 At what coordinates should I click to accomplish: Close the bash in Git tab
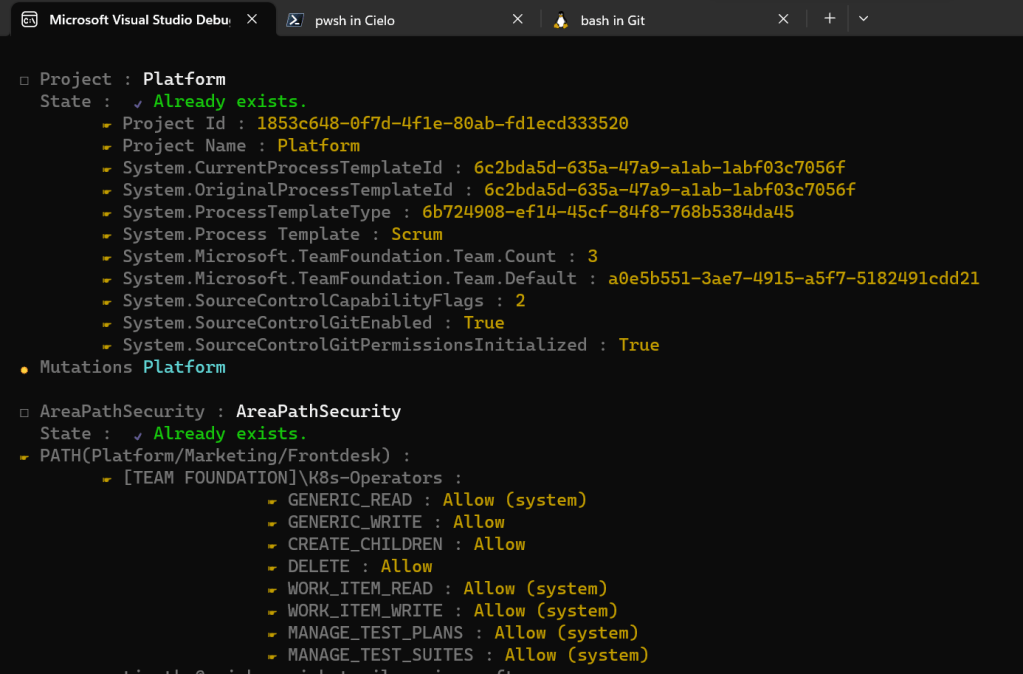[783, 19]
